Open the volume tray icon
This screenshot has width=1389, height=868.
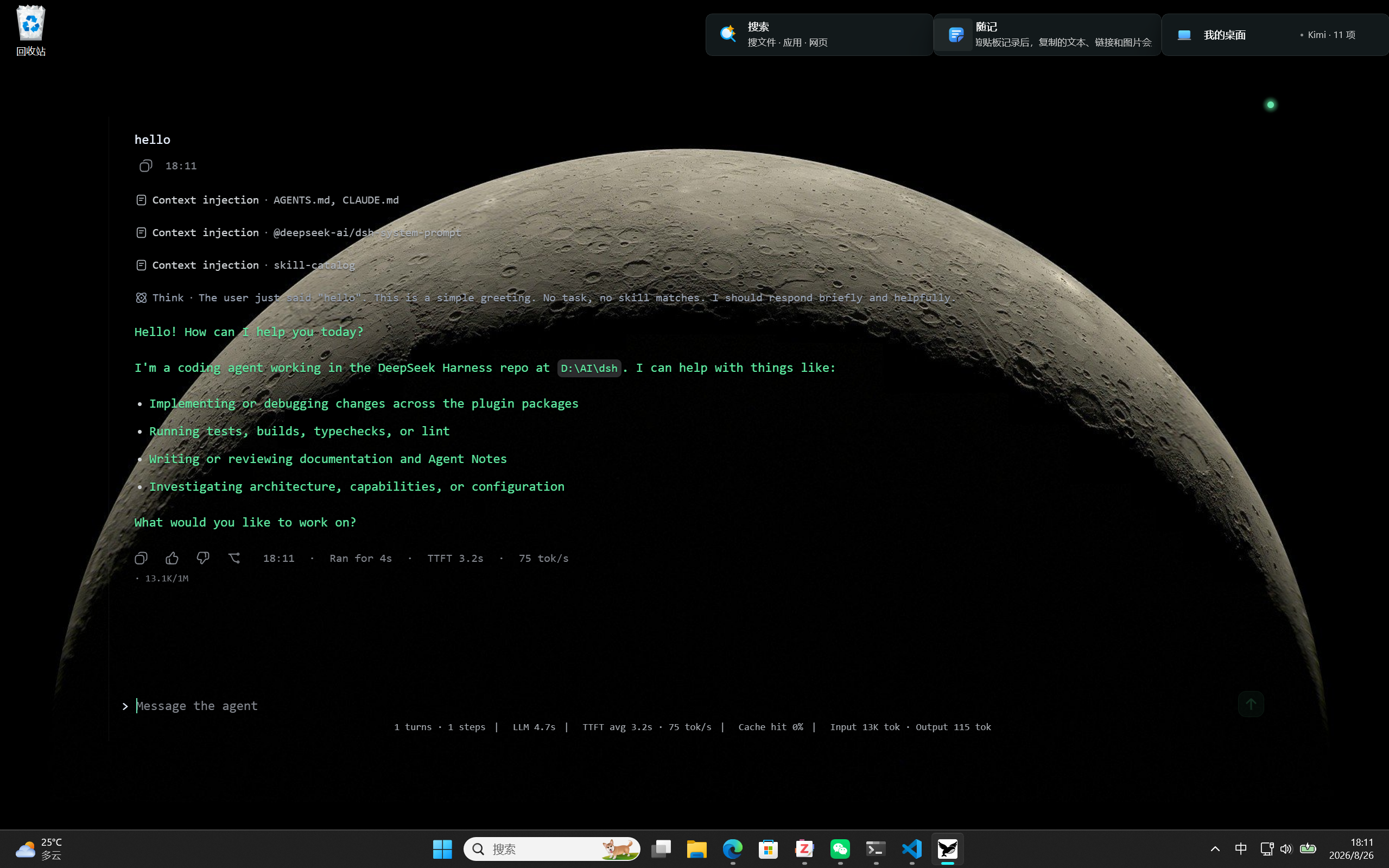pyautogui.click(x=1286, y=848)
